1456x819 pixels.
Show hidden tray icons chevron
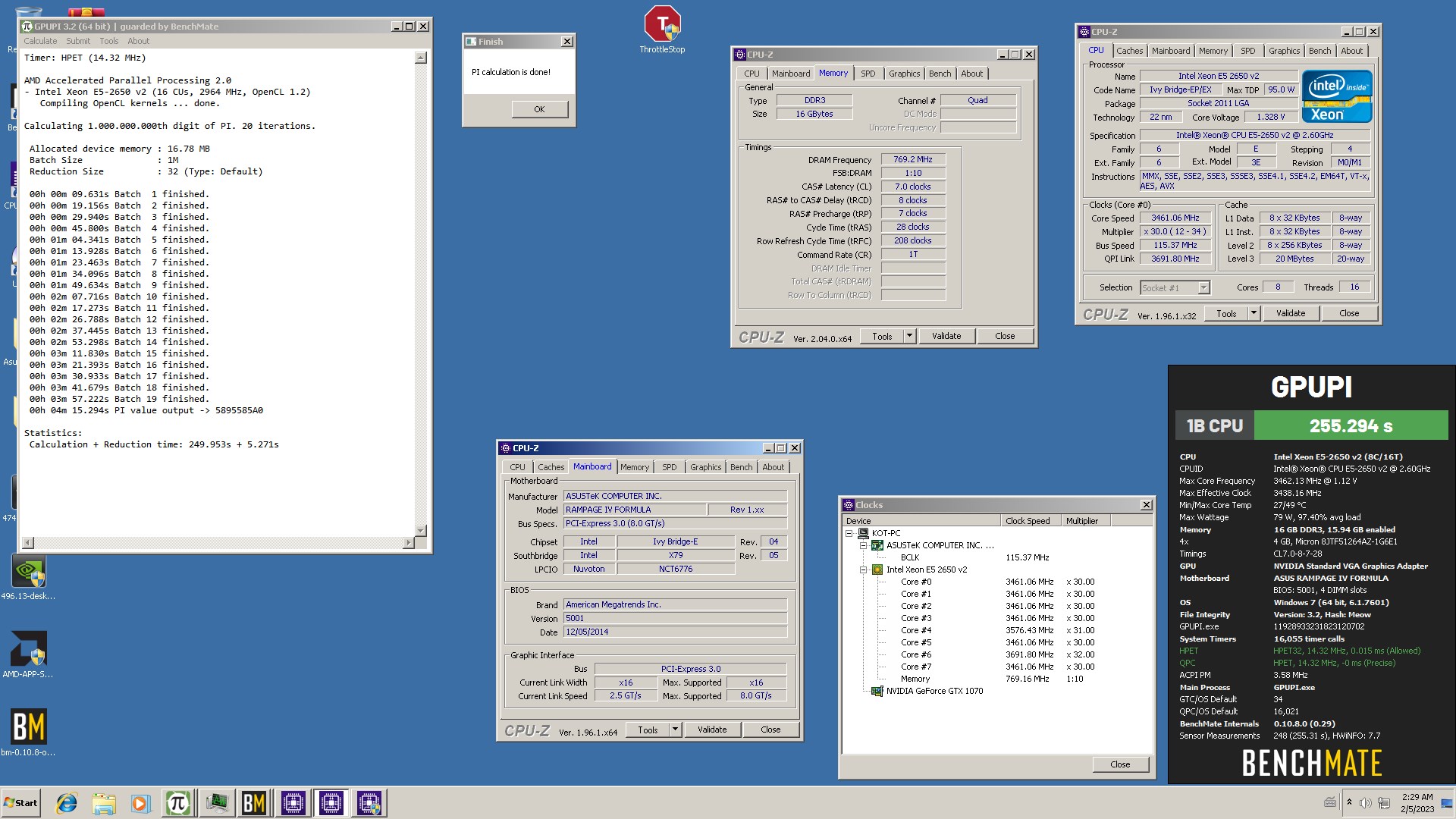[1349, 802]
